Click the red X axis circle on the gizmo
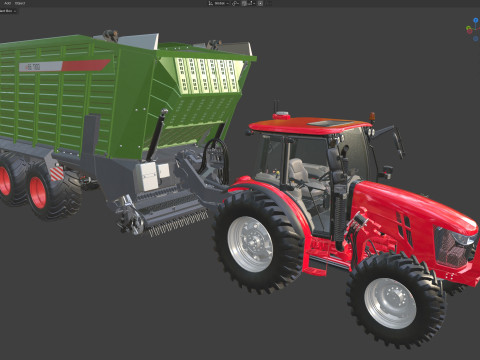The height and width of the screenshot is (360, 480). 470,31
